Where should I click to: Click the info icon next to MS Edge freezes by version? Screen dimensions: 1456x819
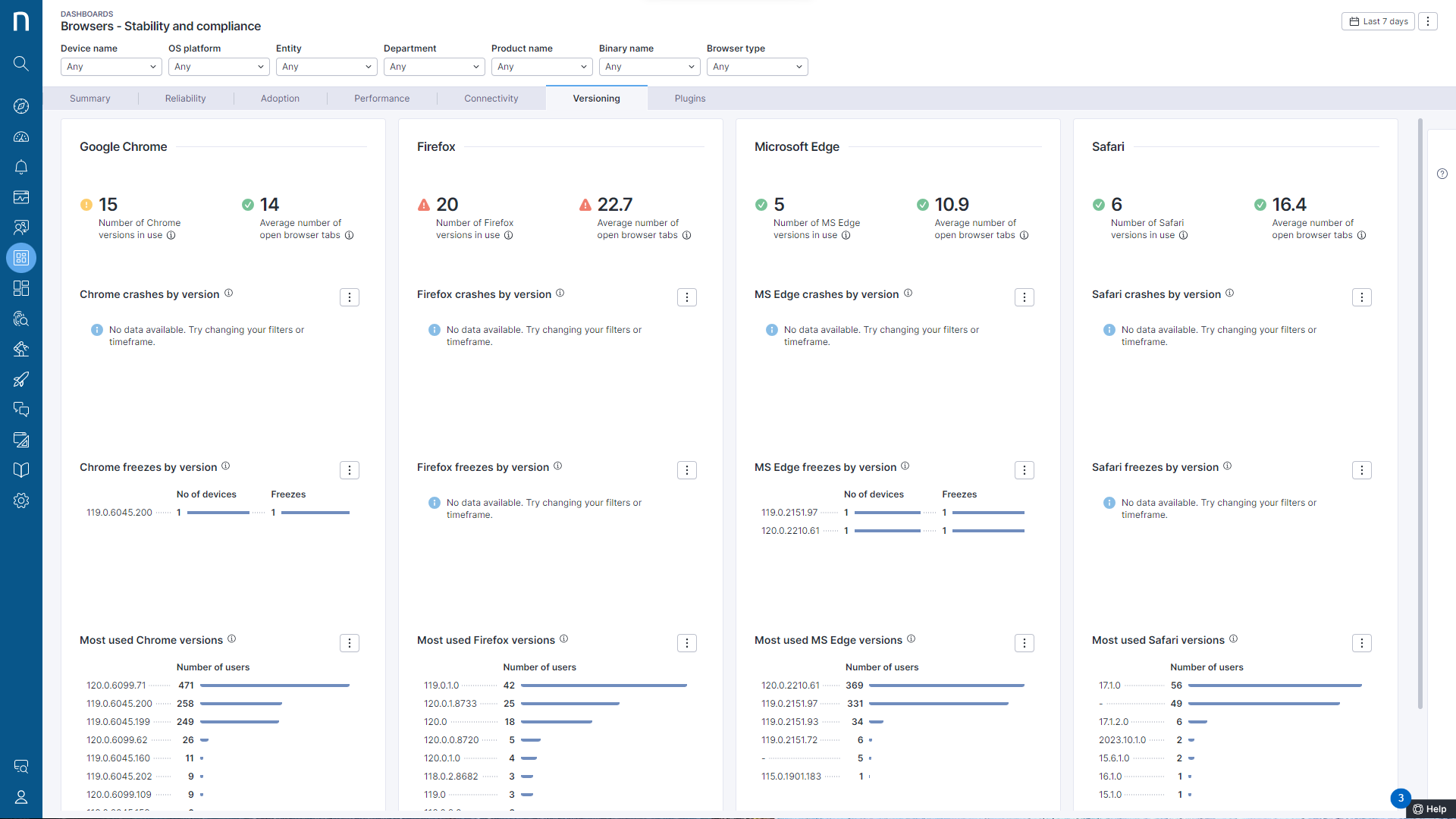pyautogui.click(x=905, y=466)
